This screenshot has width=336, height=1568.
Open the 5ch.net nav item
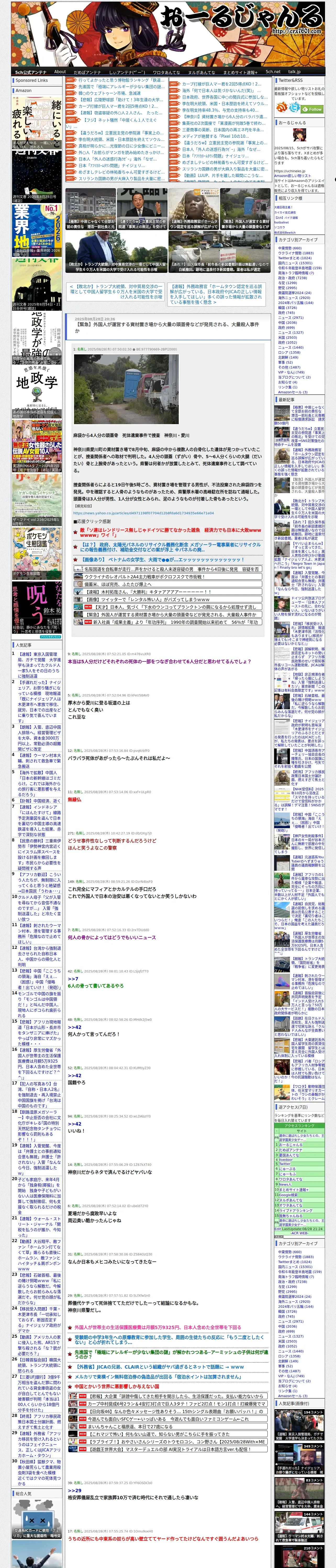click(x=273, y=71)
